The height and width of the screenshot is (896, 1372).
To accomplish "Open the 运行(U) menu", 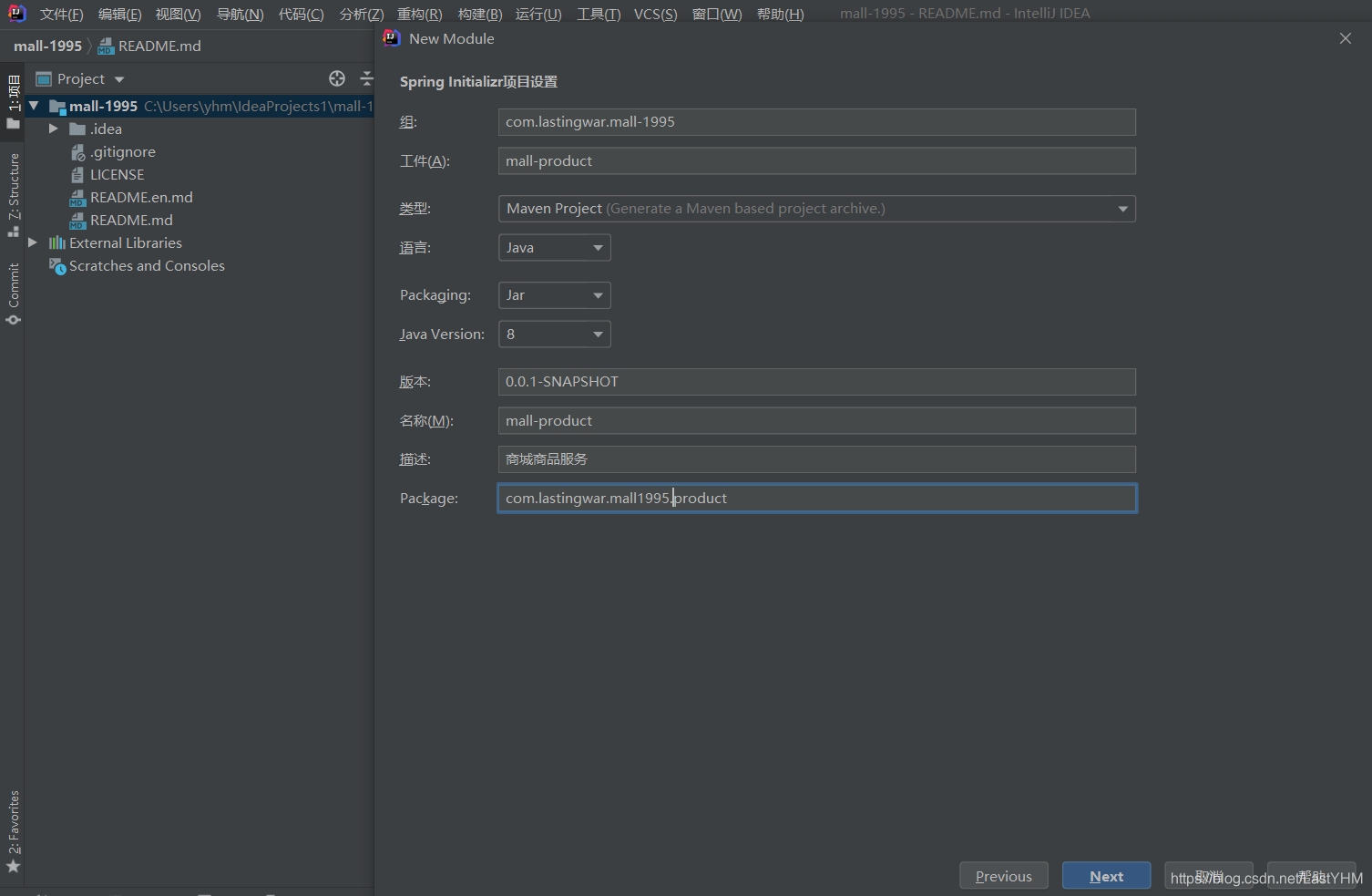I will (538, 15).
